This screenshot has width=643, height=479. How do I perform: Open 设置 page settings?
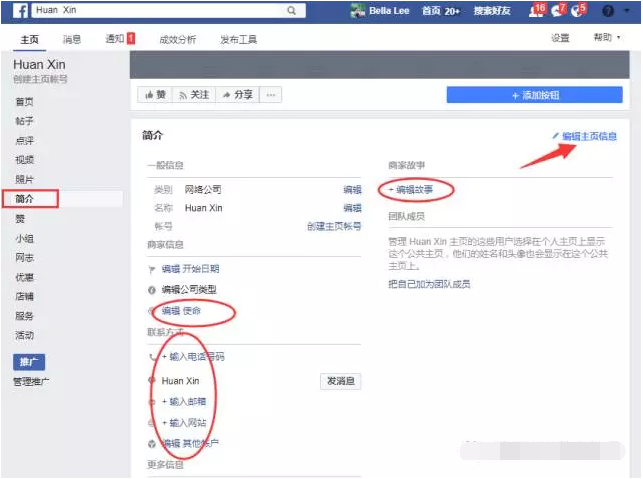click(560, 38)
